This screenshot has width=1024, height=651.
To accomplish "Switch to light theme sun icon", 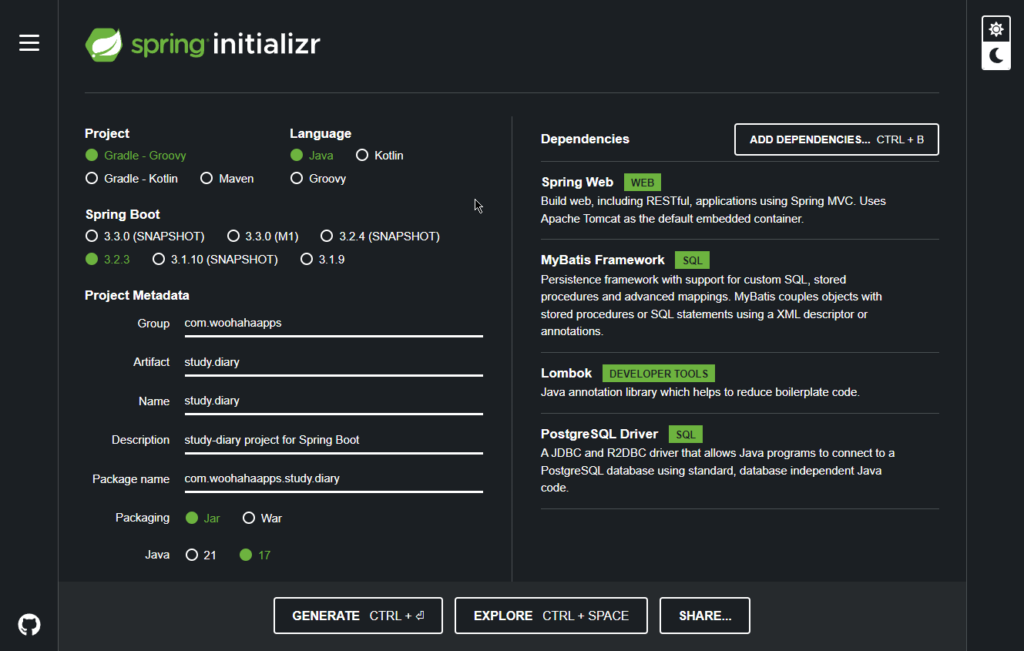I will [x=996, y=29].
